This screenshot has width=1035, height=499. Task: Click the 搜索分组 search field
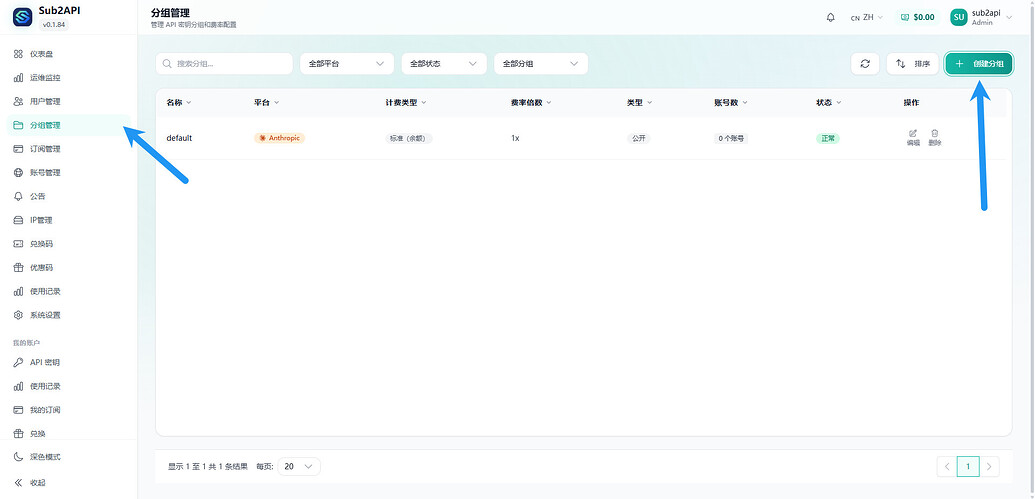tap(224, 64)
